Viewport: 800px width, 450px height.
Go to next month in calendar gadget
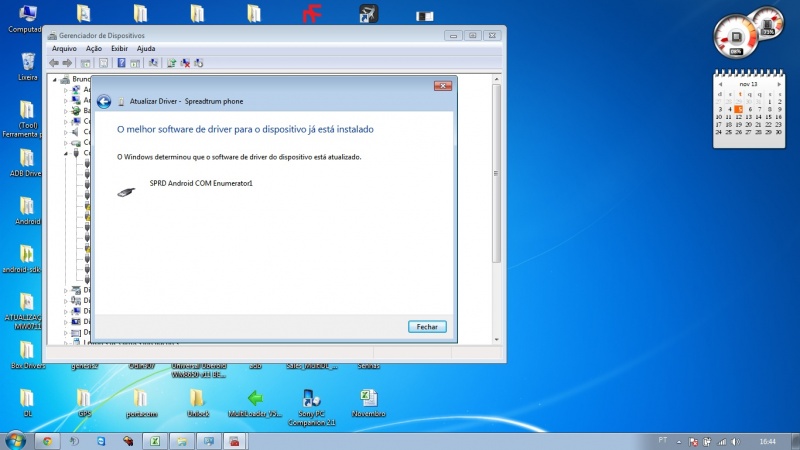tap(779, 84)
